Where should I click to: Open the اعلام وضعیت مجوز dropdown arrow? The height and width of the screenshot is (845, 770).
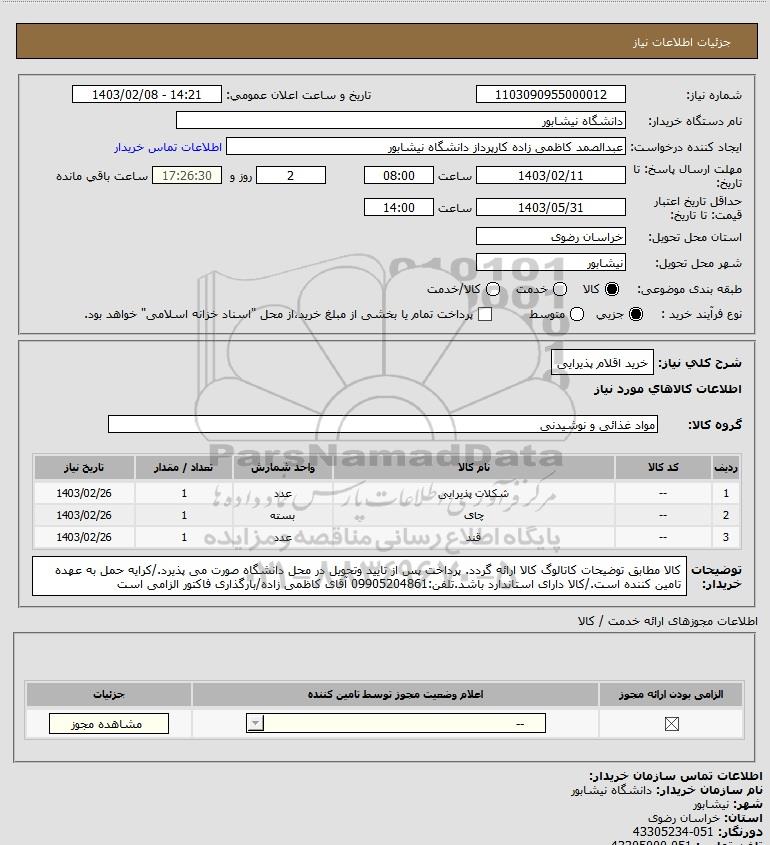click(x=255, y=723)
